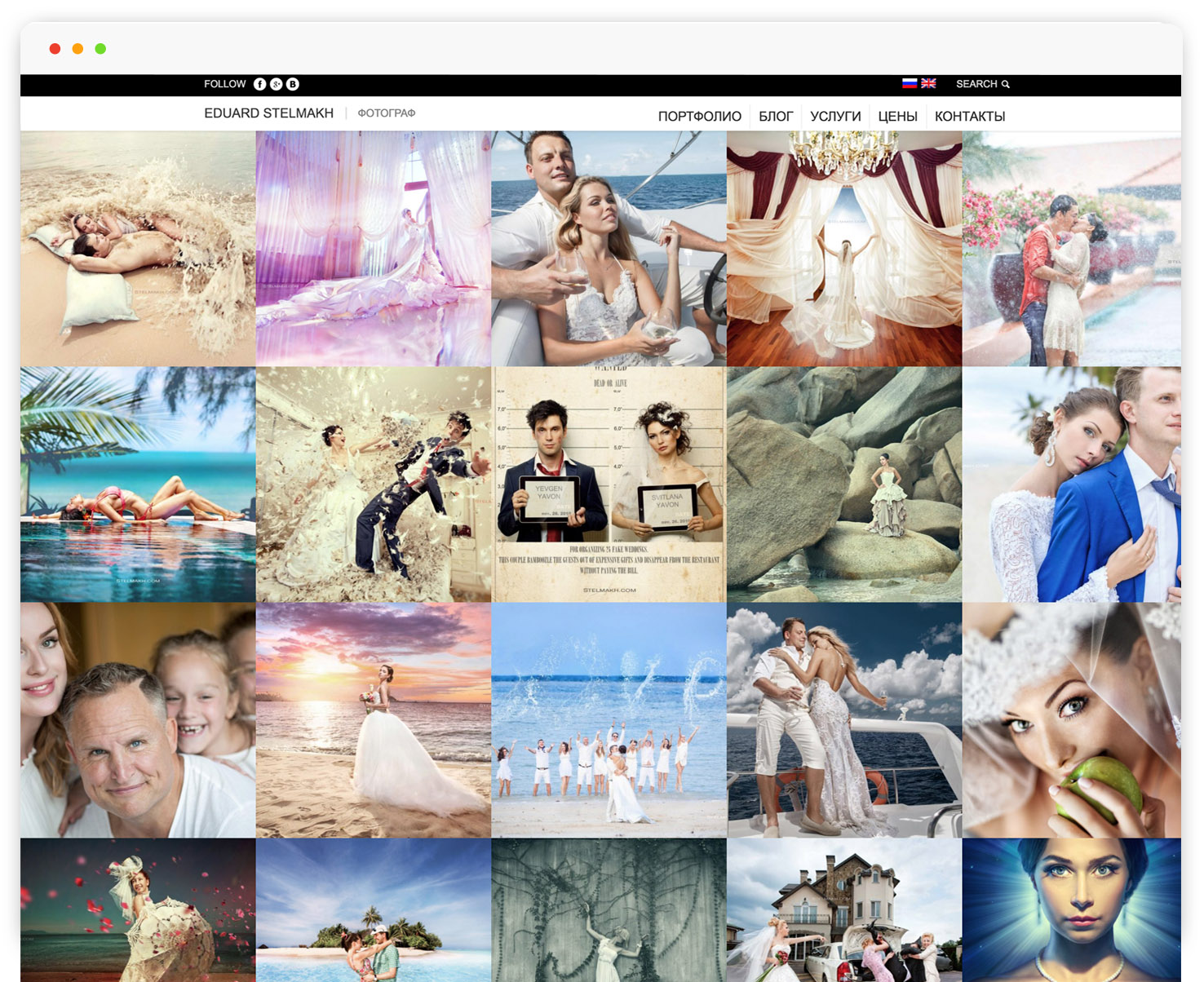The width and height of the screenshot is (1204, 982).
Task: Open photo of bride on beach at sunset
Action: pyautogui.click(x=374, y=720)
